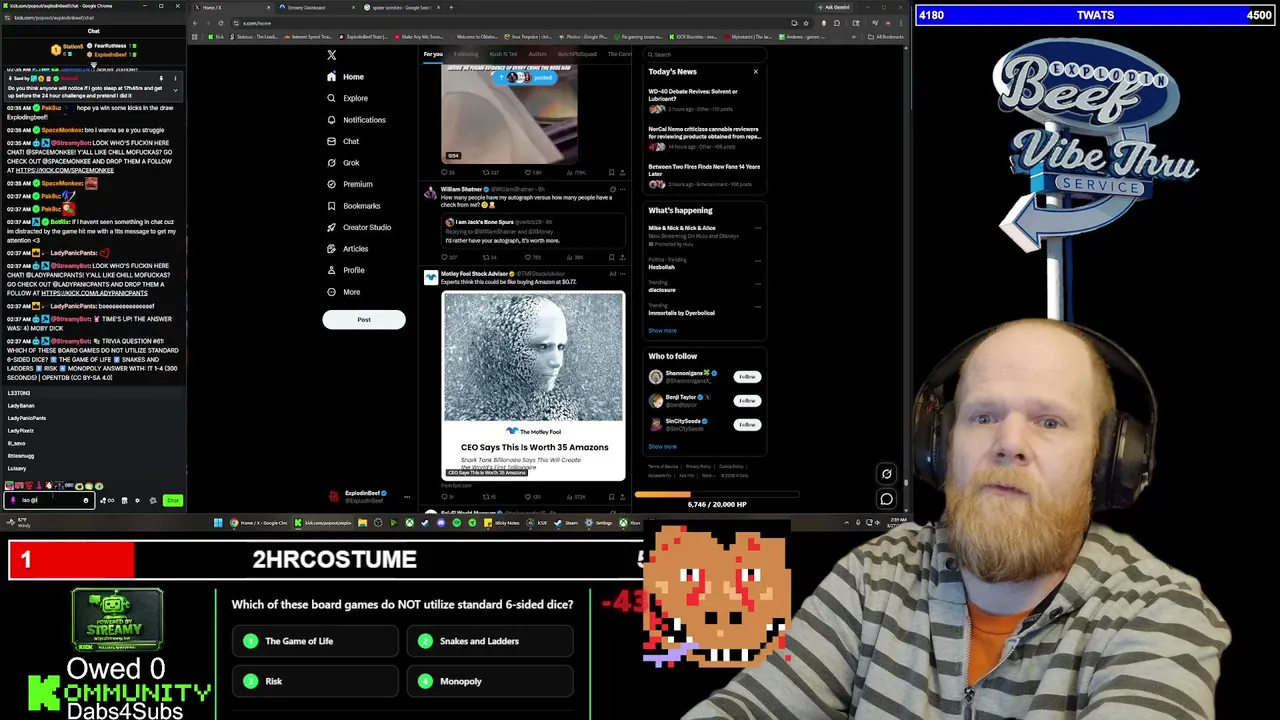Open NorCal Nemo cannabis reviewers news story
This screenshot has width=1280, height=720.
coord(704,137)
